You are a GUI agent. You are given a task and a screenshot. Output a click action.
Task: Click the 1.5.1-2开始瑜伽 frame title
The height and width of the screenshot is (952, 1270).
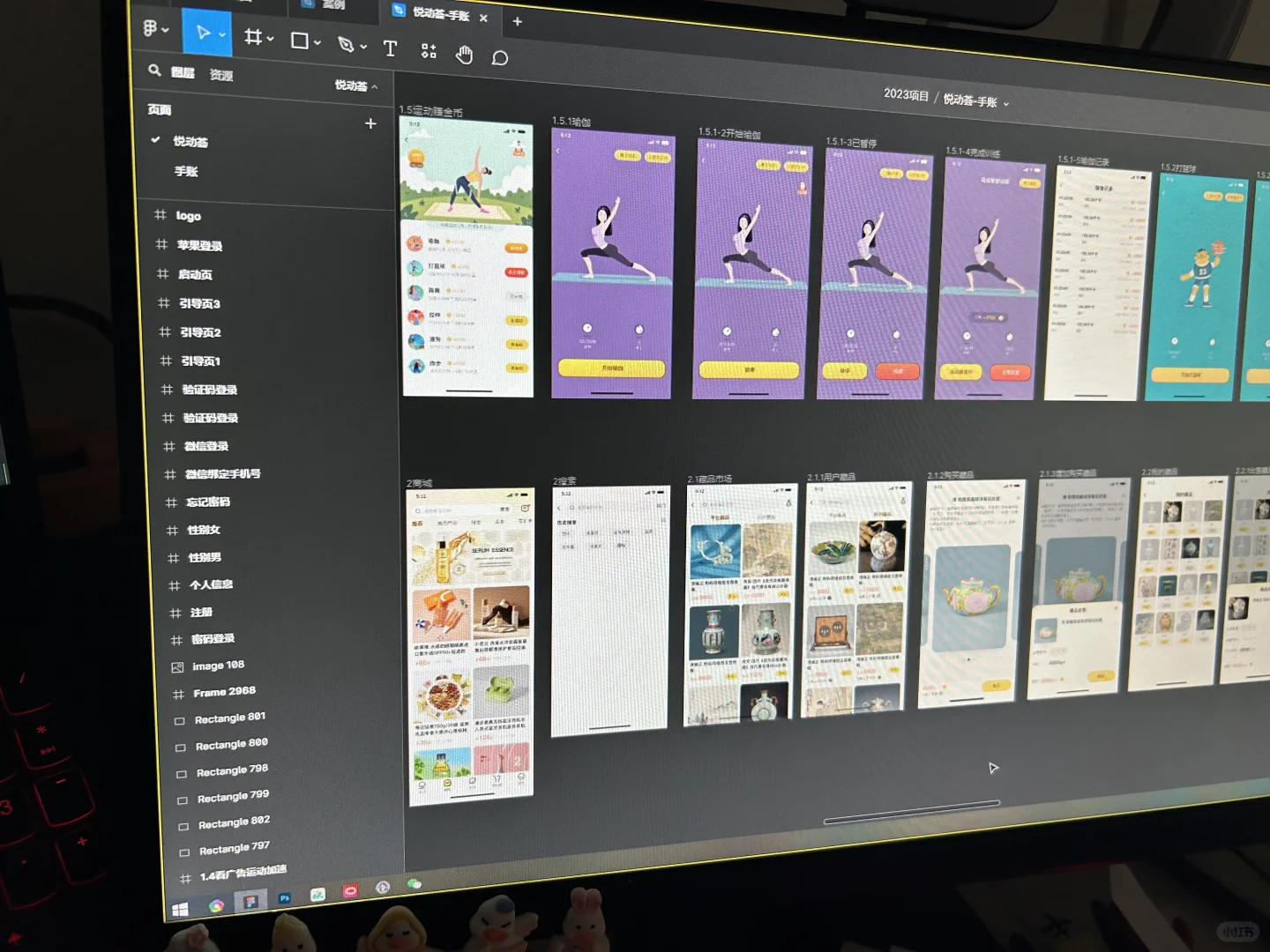click(x=729, y=133)
